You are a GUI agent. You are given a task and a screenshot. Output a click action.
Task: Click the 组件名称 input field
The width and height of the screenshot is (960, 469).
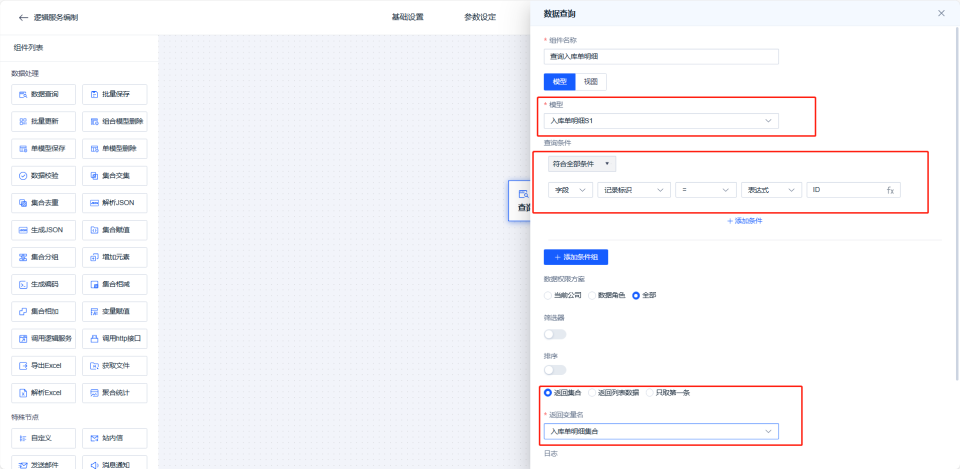pyautogui.click(x=661, y=57)
